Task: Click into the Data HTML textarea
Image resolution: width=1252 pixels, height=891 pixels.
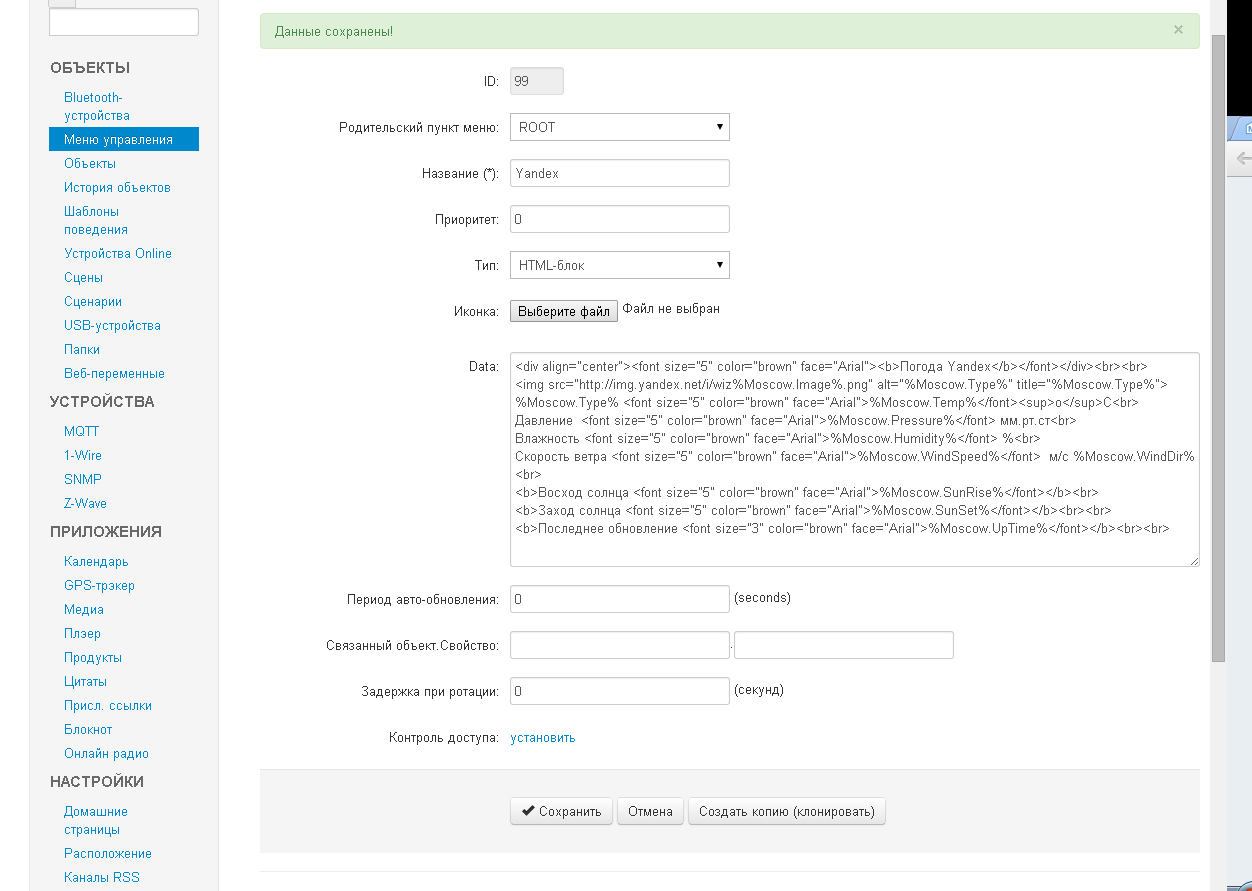Action: pyautogui.click(x=854, y=459)
